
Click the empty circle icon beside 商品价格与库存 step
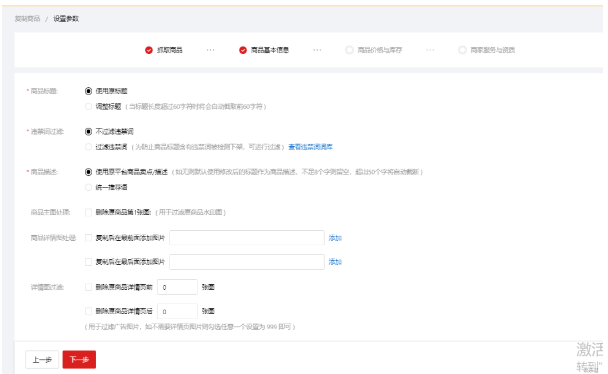point(349,50)
